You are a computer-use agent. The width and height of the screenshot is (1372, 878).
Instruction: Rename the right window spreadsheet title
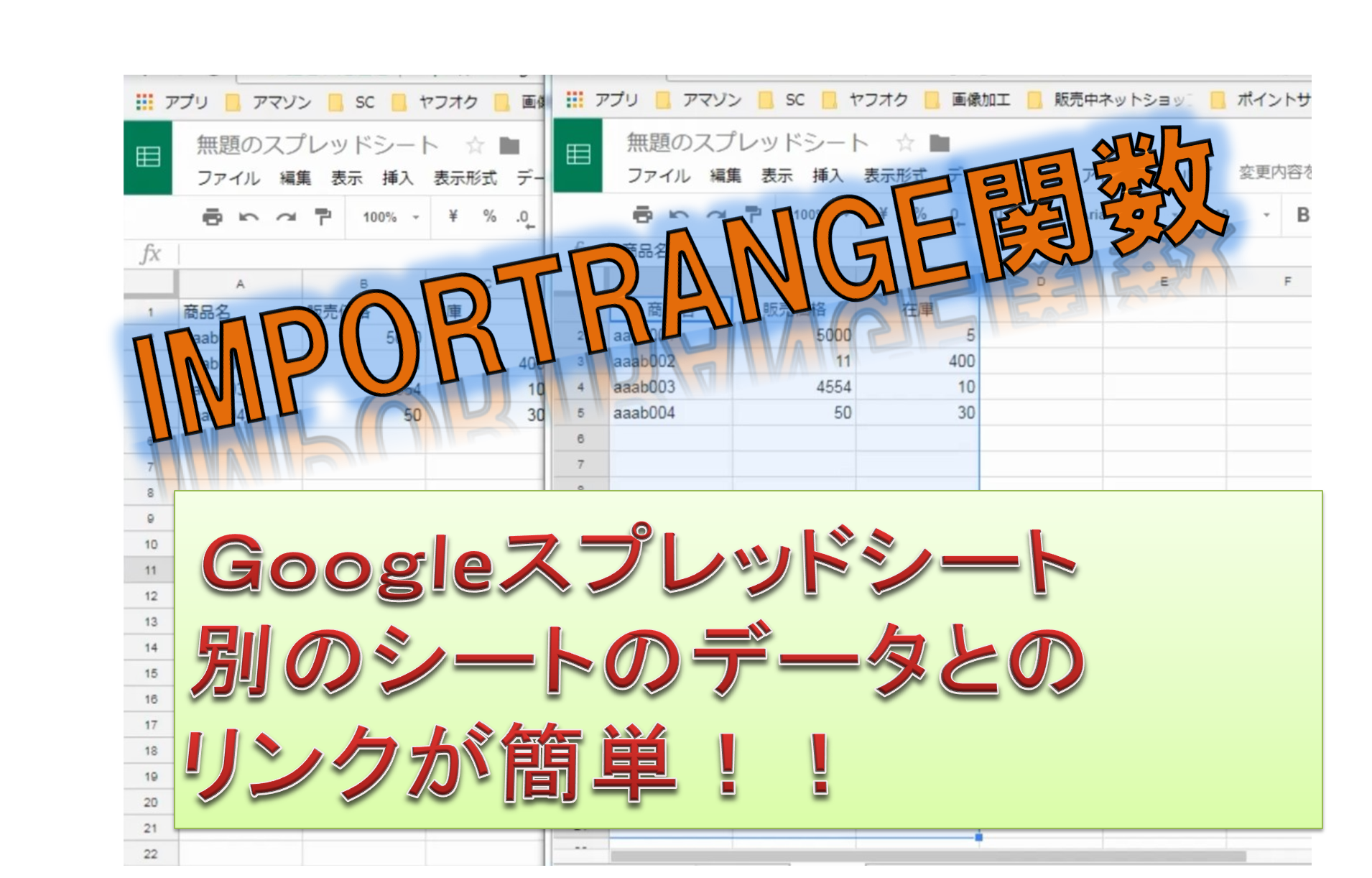click(747, 142)
